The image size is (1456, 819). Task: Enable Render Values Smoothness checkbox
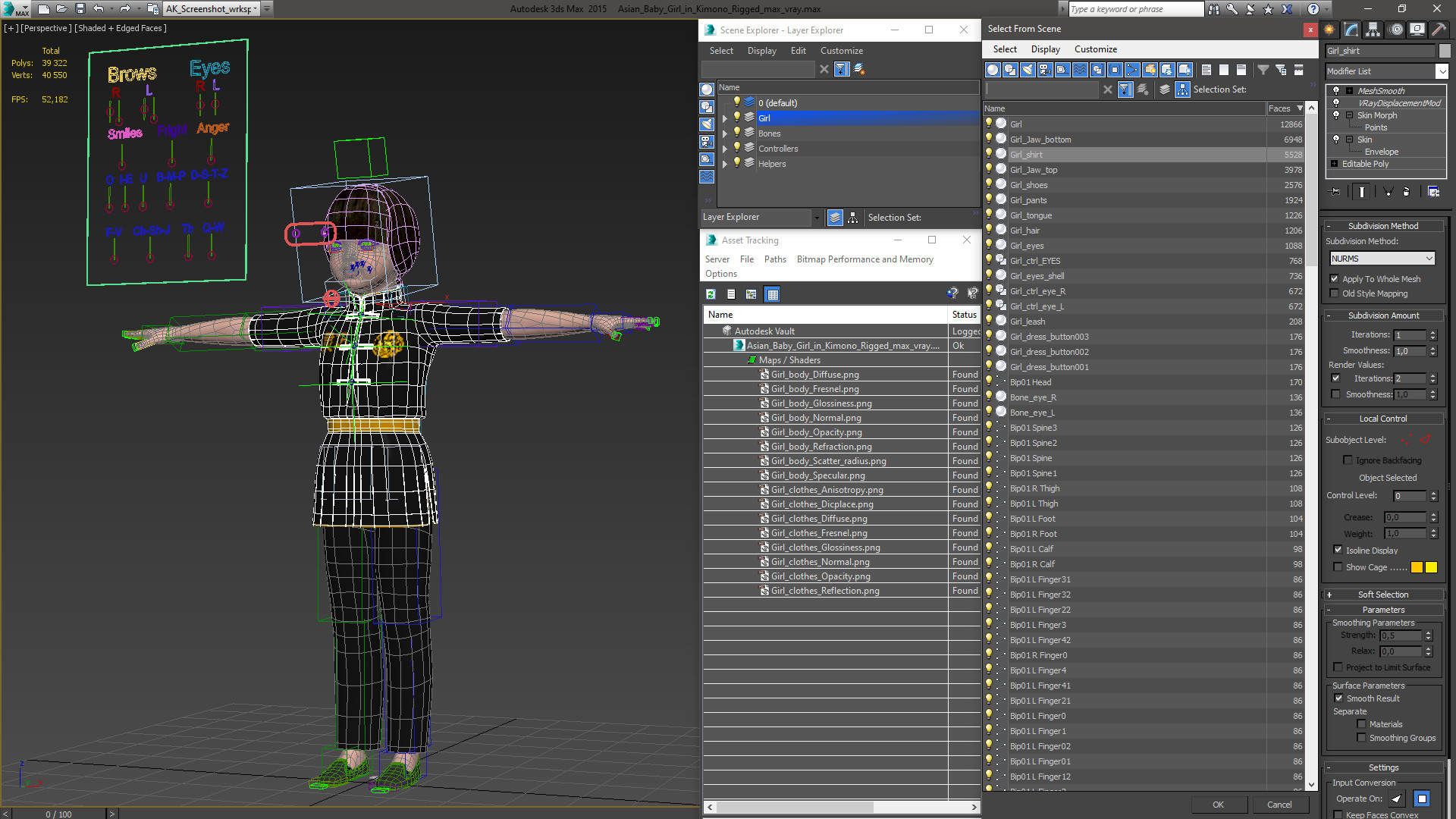(1335, 394)
